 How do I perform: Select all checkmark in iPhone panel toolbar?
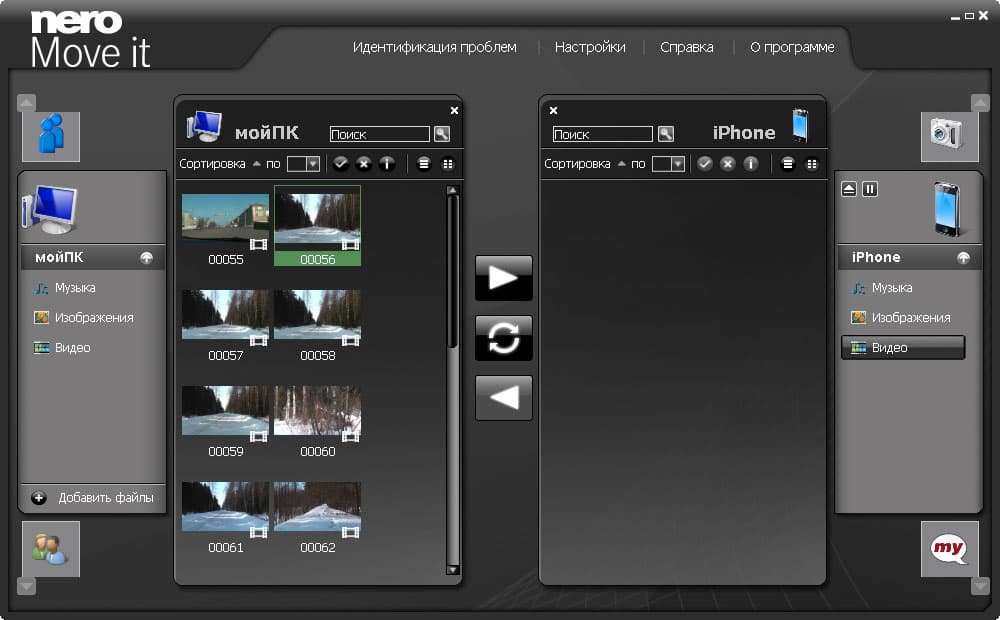(704, 164)
